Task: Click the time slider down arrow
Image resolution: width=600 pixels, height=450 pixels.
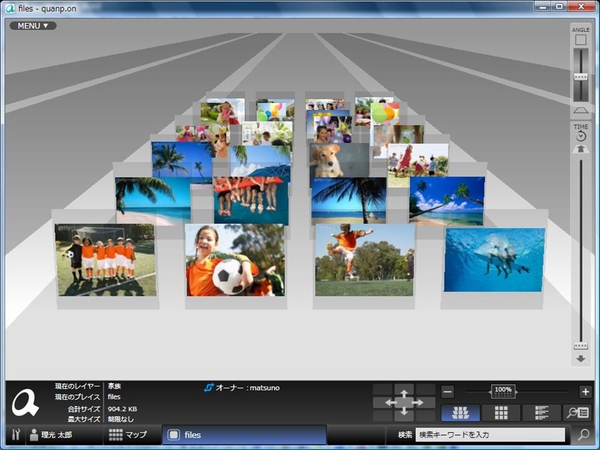Action: pyautogui.click(x=580, y=358)
